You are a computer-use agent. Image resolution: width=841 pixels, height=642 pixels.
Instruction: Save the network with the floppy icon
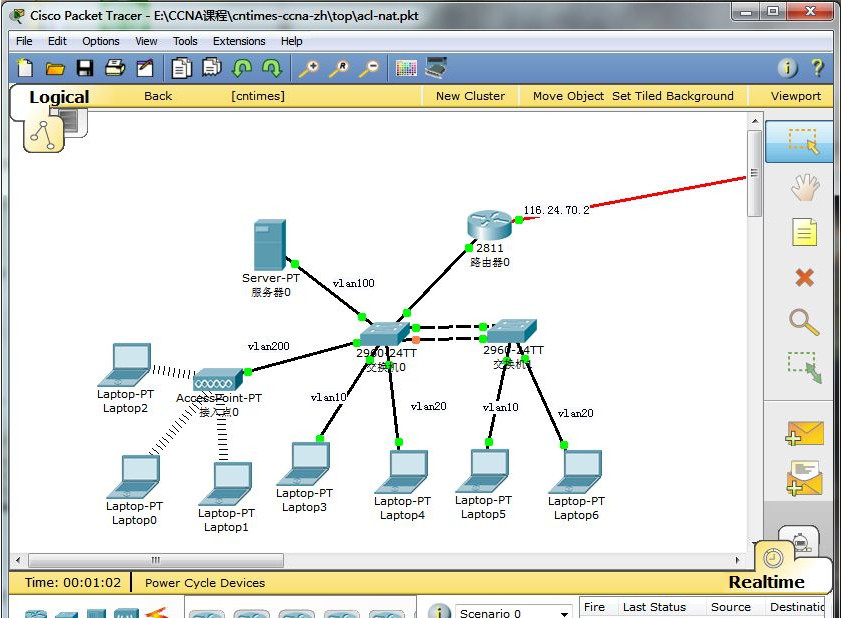tap(85, 68)
